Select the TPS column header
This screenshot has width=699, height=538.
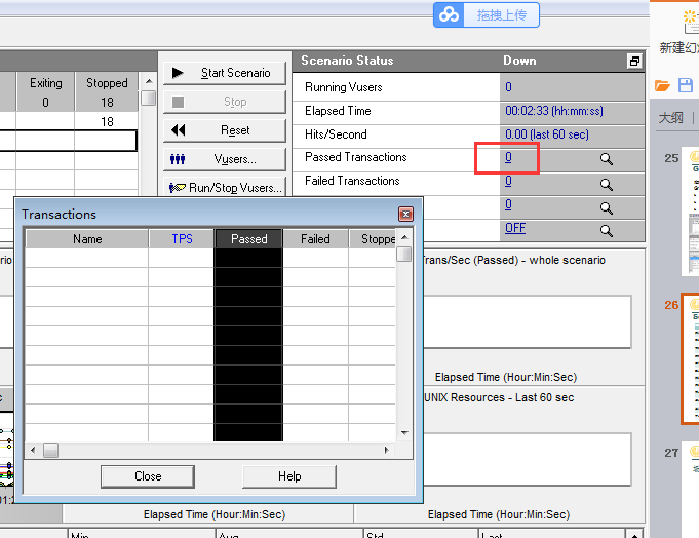pyautogui.click(x=181, y=239)
